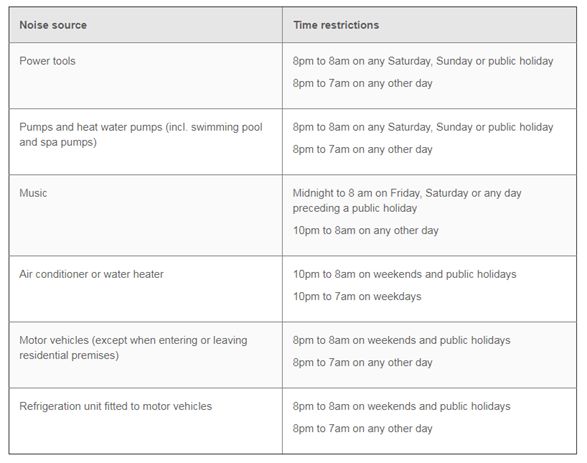This screenshot has height=463, width=587.
Task: Click Power tools '8pm to 8am' Saturday restriction
Action: [423, 61]
